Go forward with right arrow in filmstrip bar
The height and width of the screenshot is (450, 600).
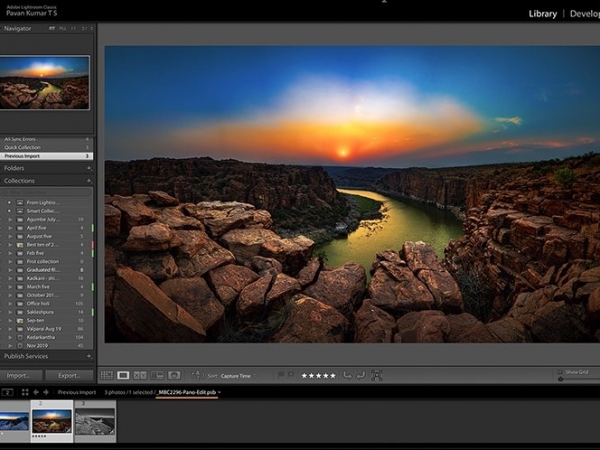(x=46, y=392)
